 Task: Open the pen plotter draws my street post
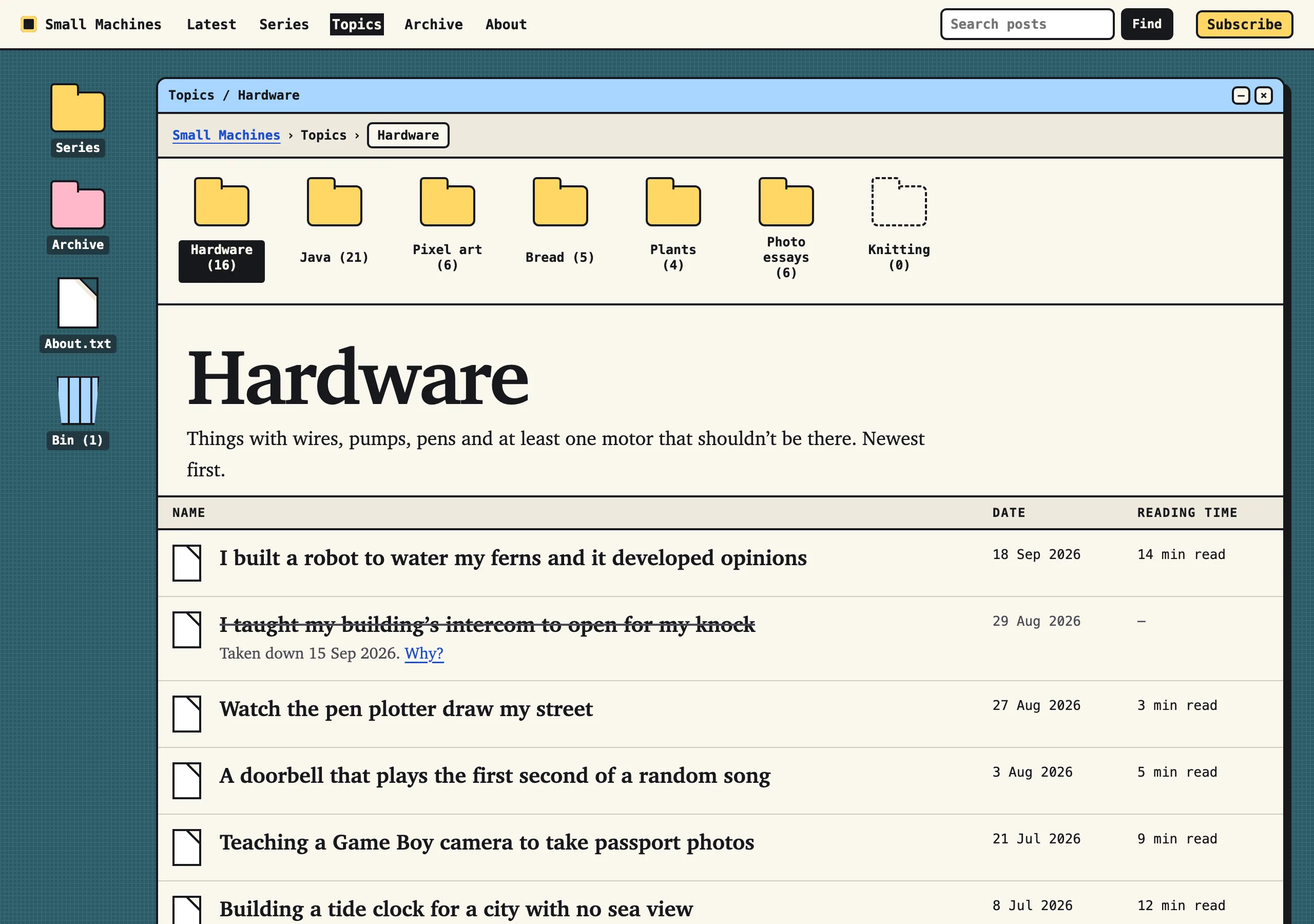tap(407, 709)
